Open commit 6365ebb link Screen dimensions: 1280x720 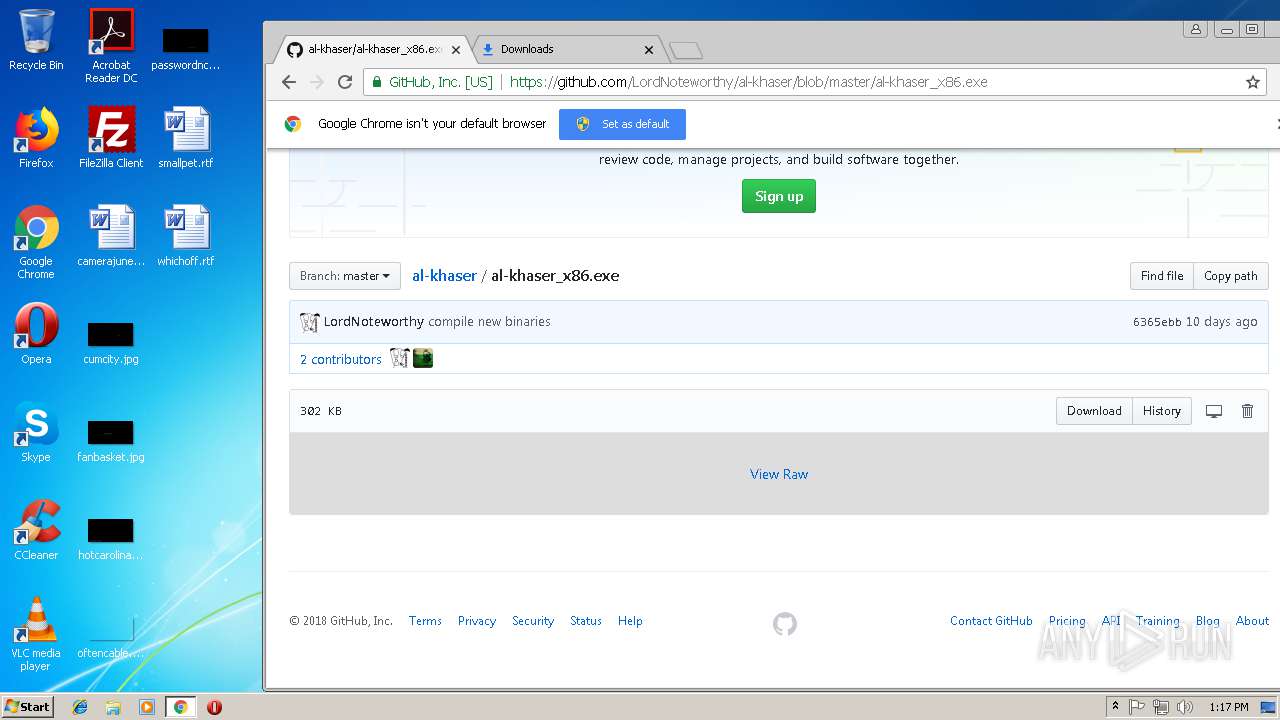[x=1157, y=322]
